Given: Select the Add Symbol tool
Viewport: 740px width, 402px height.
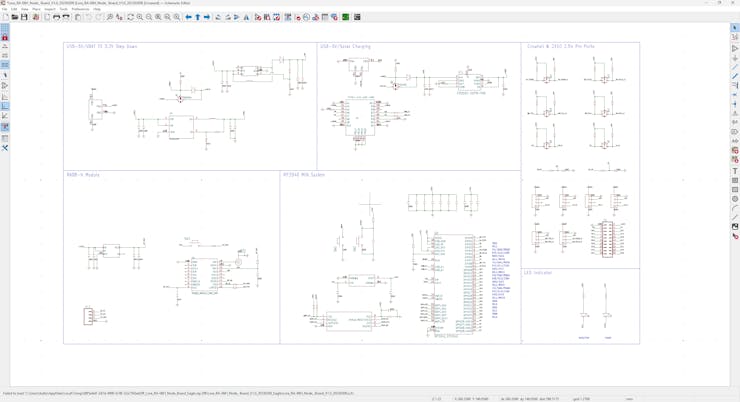Looking at the screenshot, I should 735,48.
